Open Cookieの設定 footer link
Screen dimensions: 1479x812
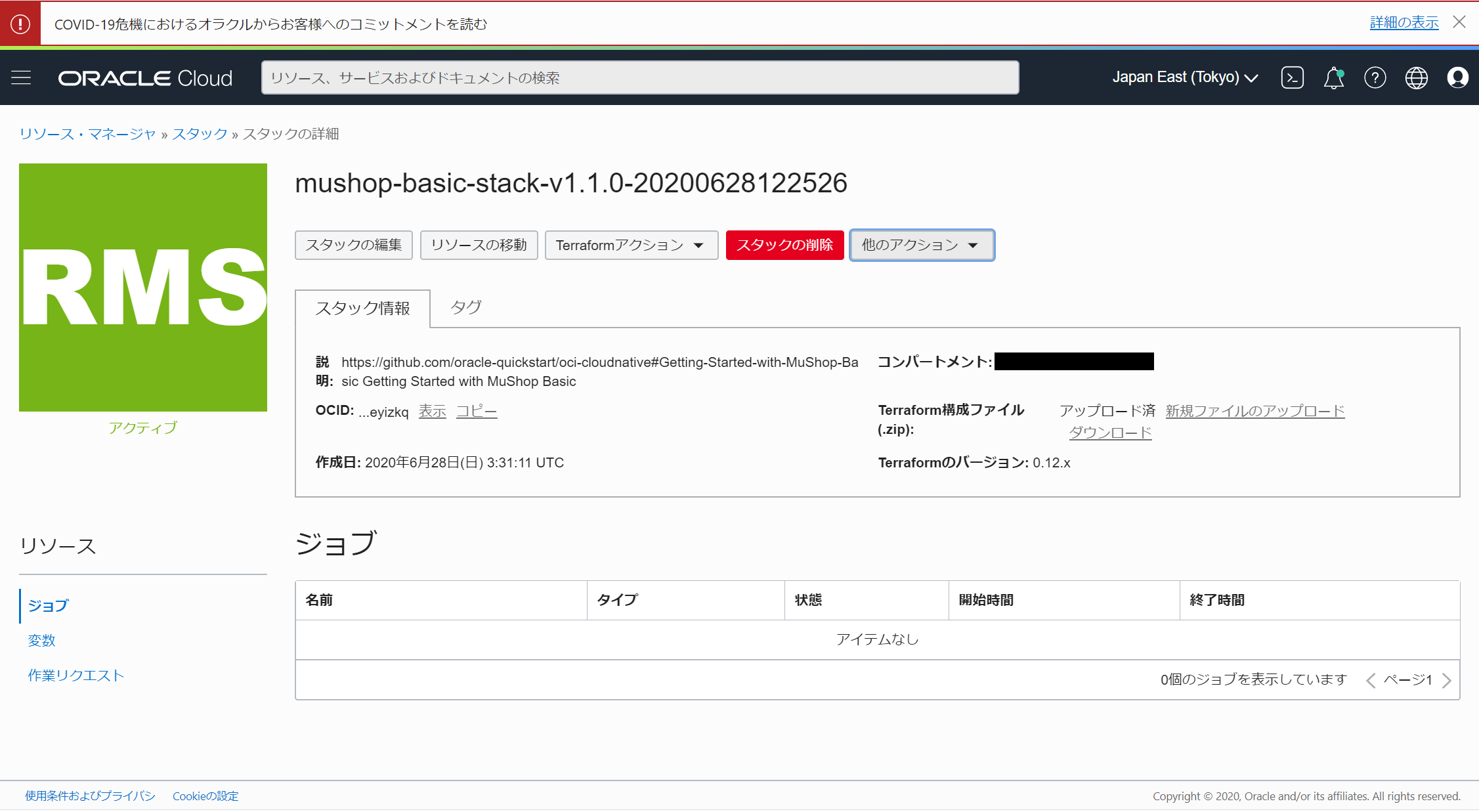coord(205,796)
